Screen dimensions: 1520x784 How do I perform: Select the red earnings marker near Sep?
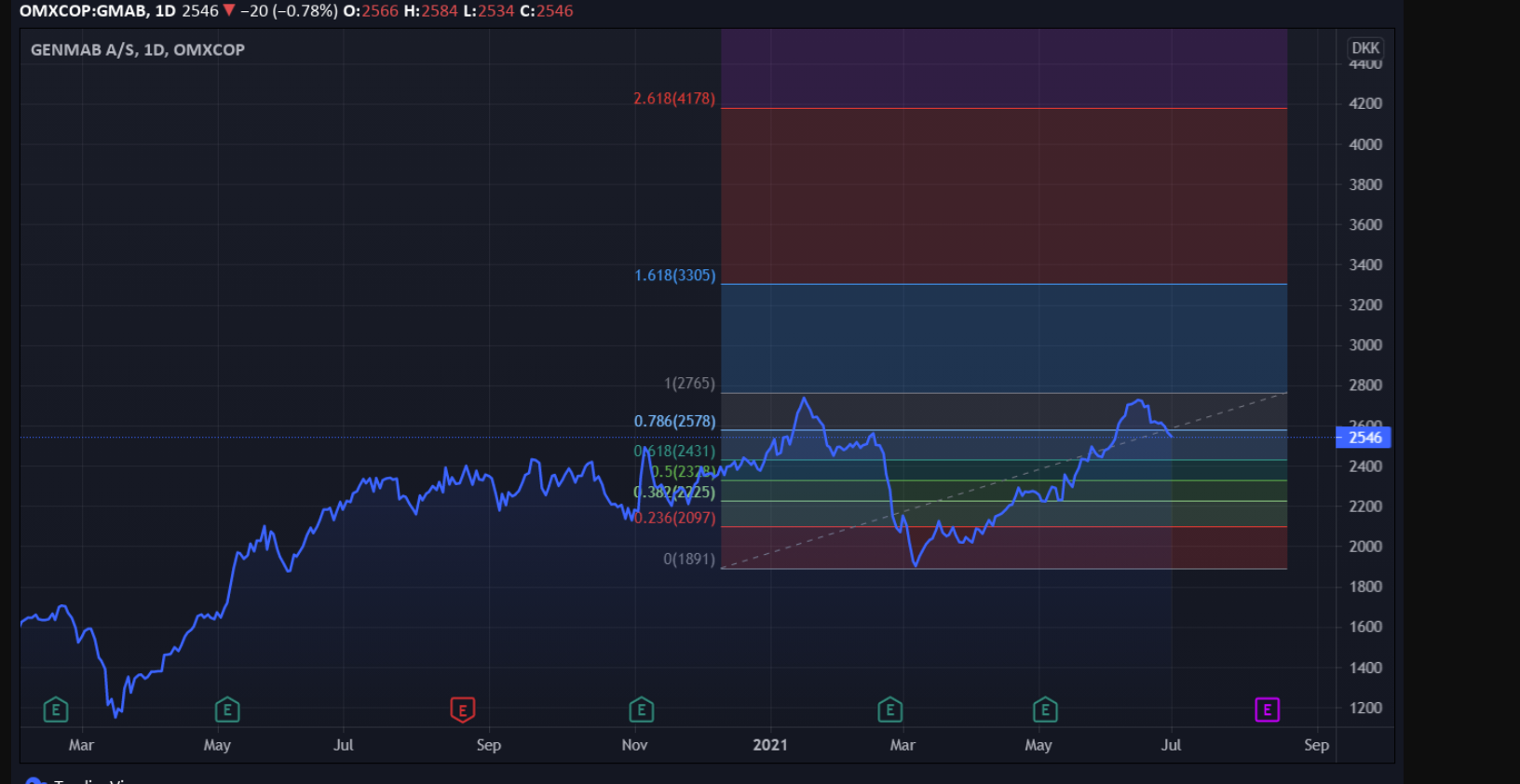click(x=463, y=710)
